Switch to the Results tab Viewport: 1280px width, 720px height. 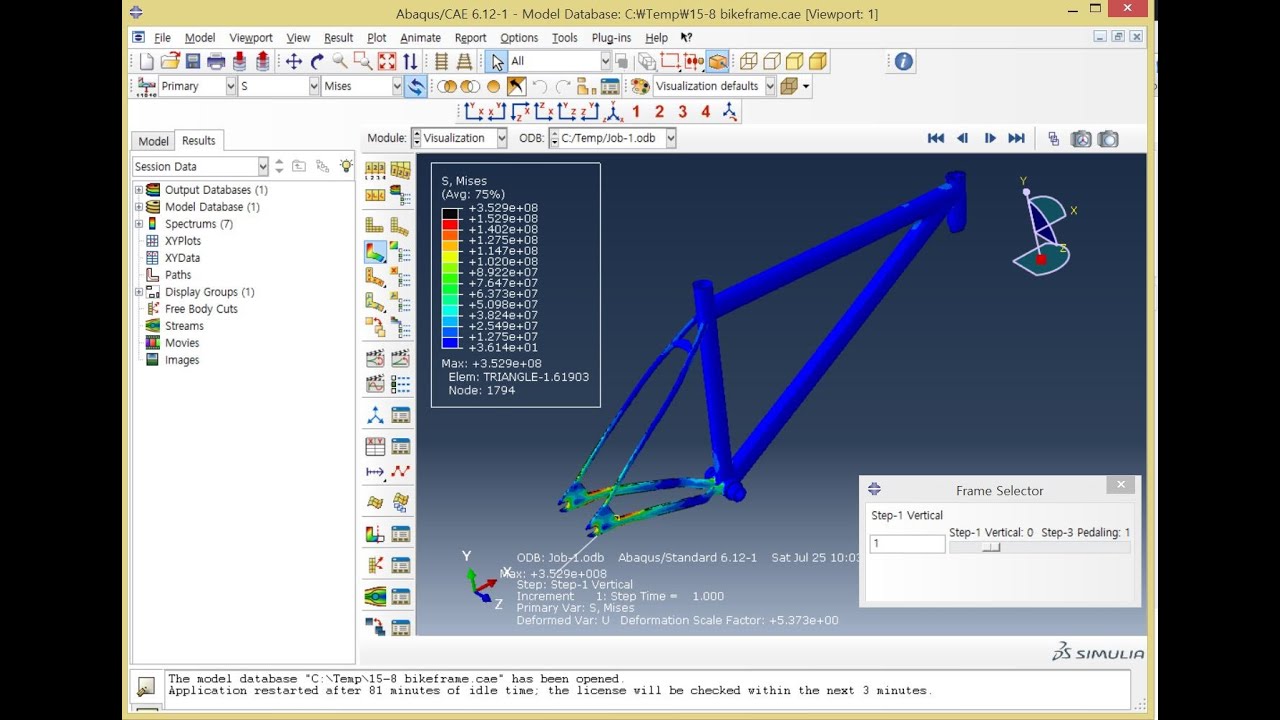tap(198, 140)
